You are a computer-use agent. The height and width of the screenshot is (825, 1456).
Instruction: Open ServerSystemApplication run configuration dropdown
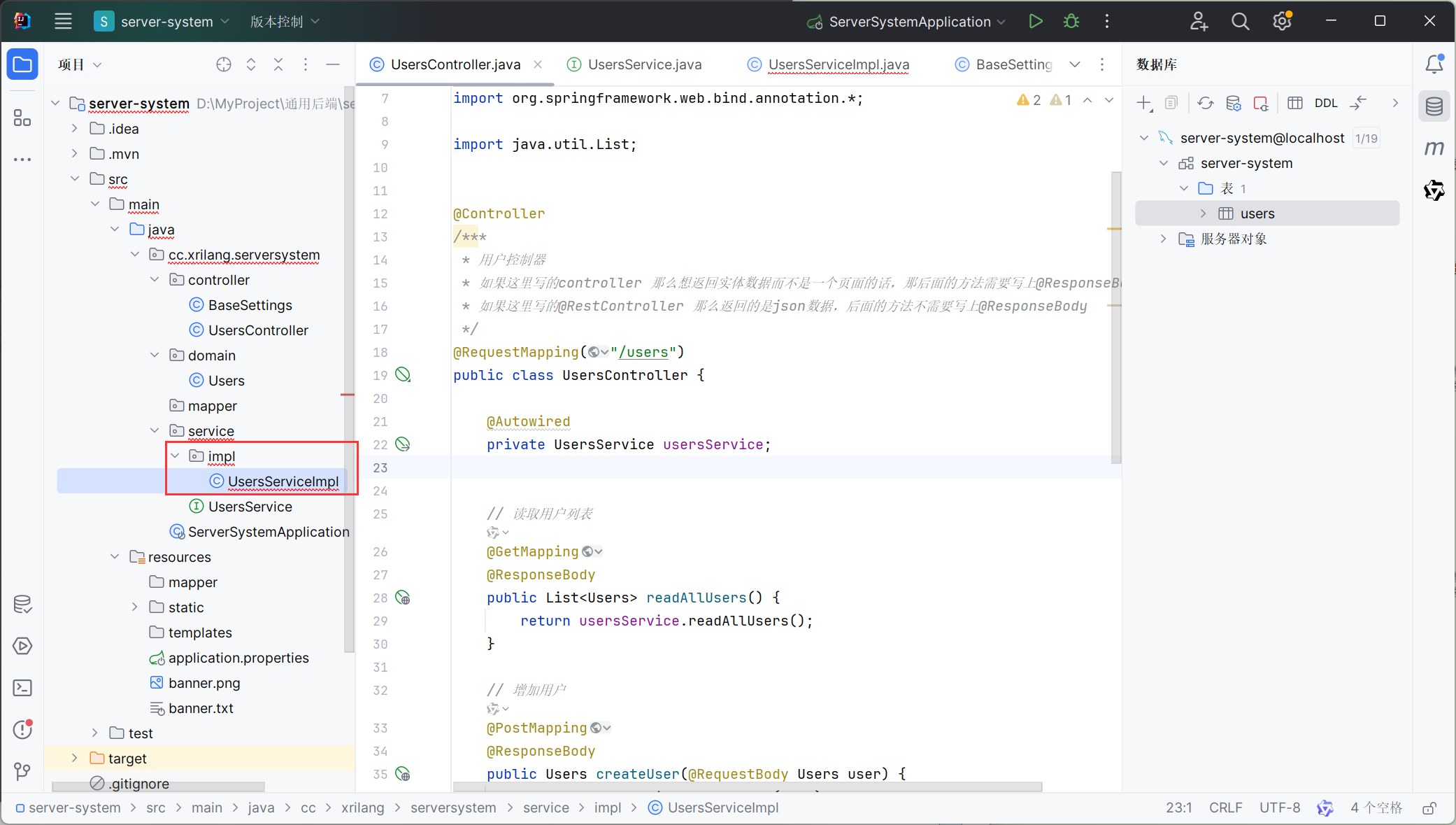coord(906,22)
